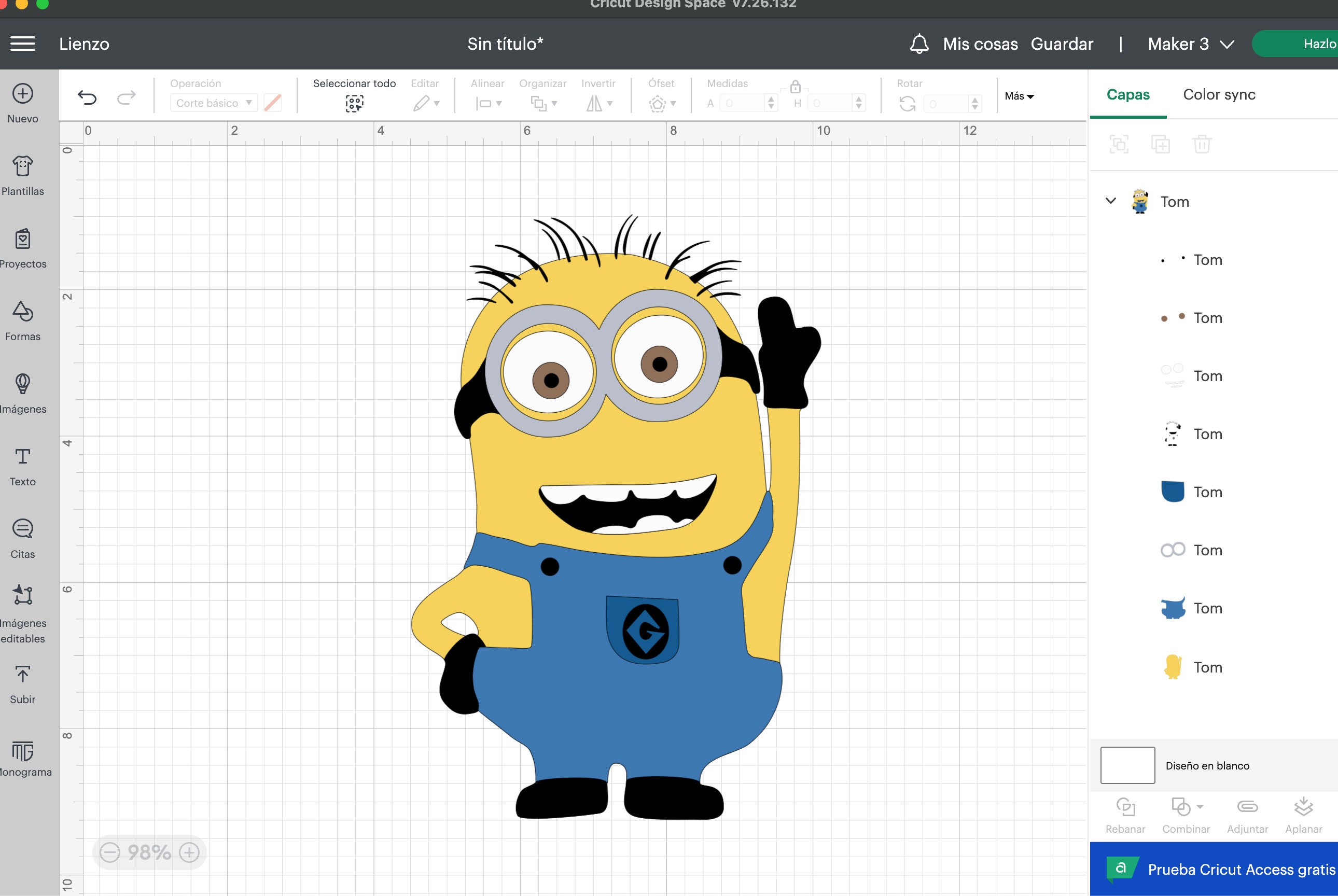1338x896 pixels.
Task: Click the color swatch next to Corte básico
Action: (273, 103)
